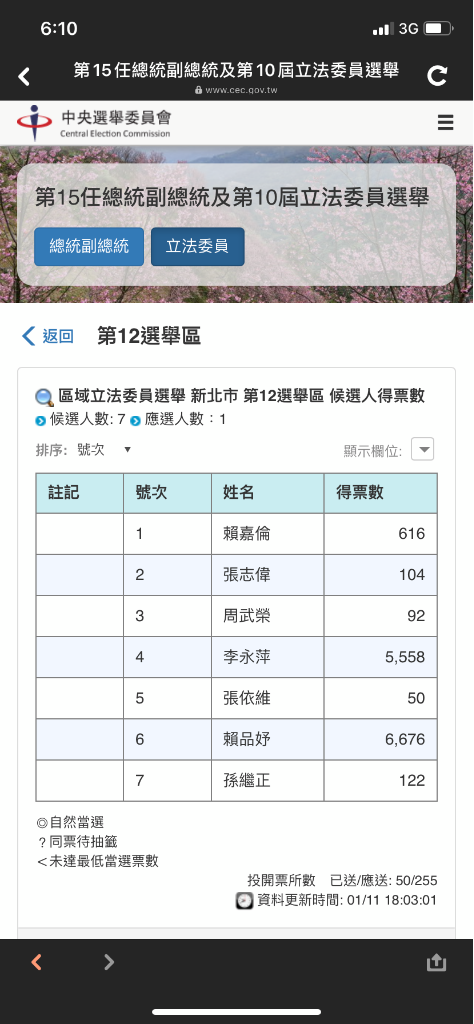The height and width of the screenshot is (1024, 474).
Task: Open the 排序 號次 sort dropdown
Action: (x=104, y=449)
